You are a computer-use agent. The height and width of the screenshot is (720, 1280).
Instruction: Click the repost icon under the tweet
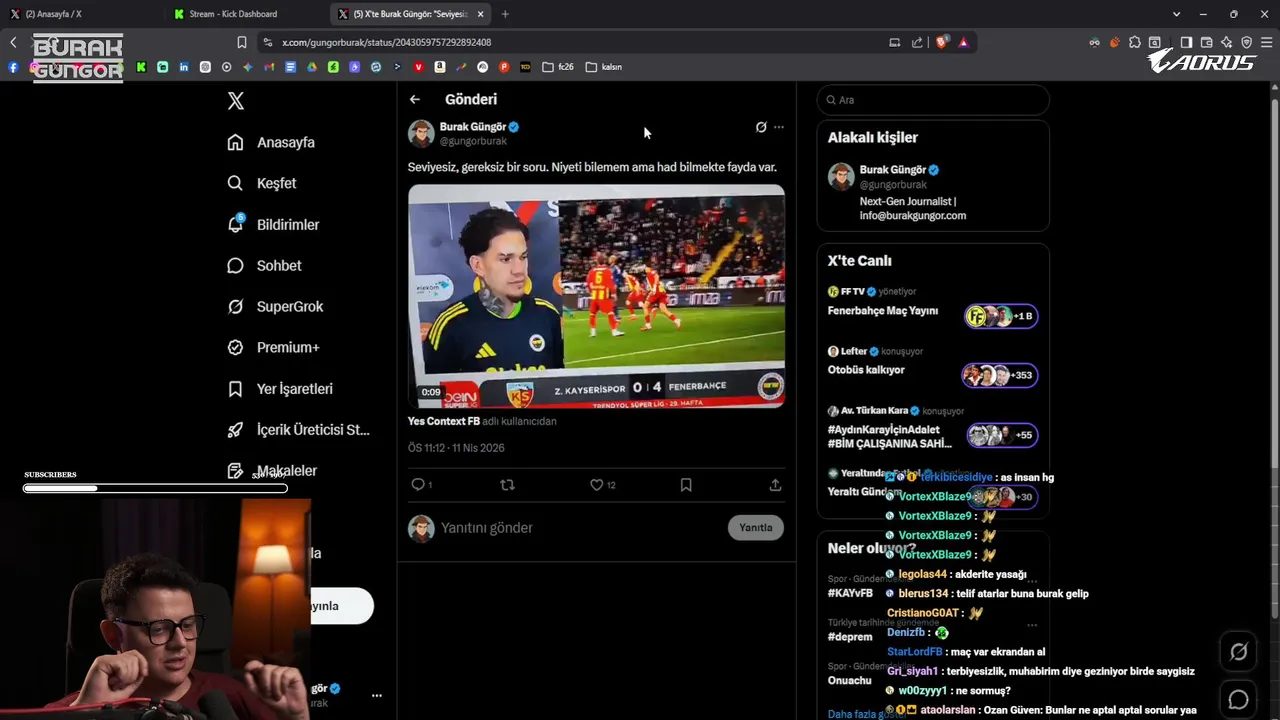(x=507, y=484)
